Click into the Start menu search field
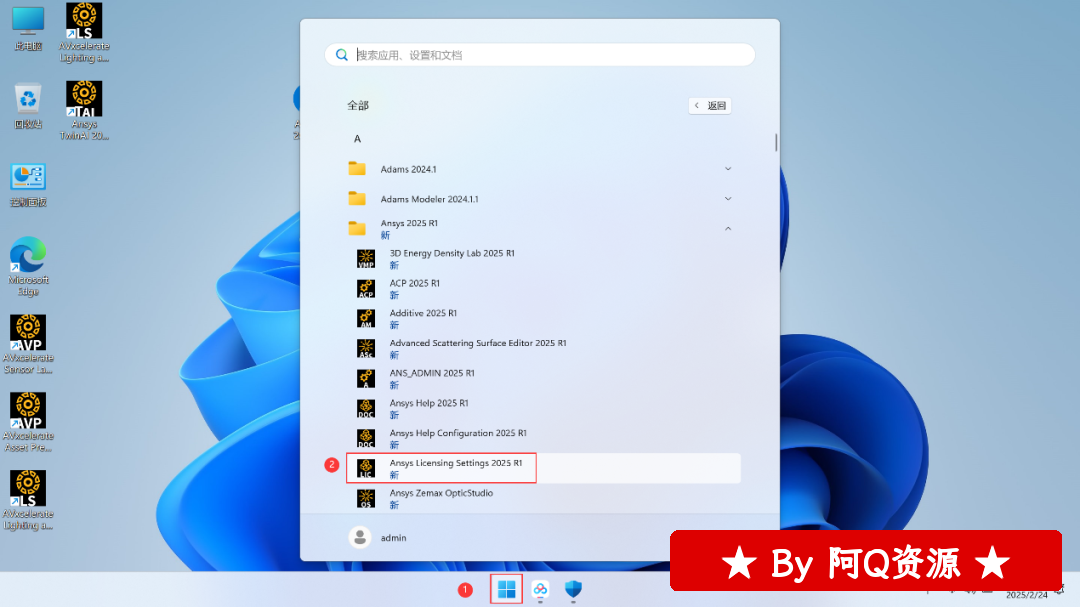Image resolution: width=1080 pixels, height=607 pixels. pos(540,54)
